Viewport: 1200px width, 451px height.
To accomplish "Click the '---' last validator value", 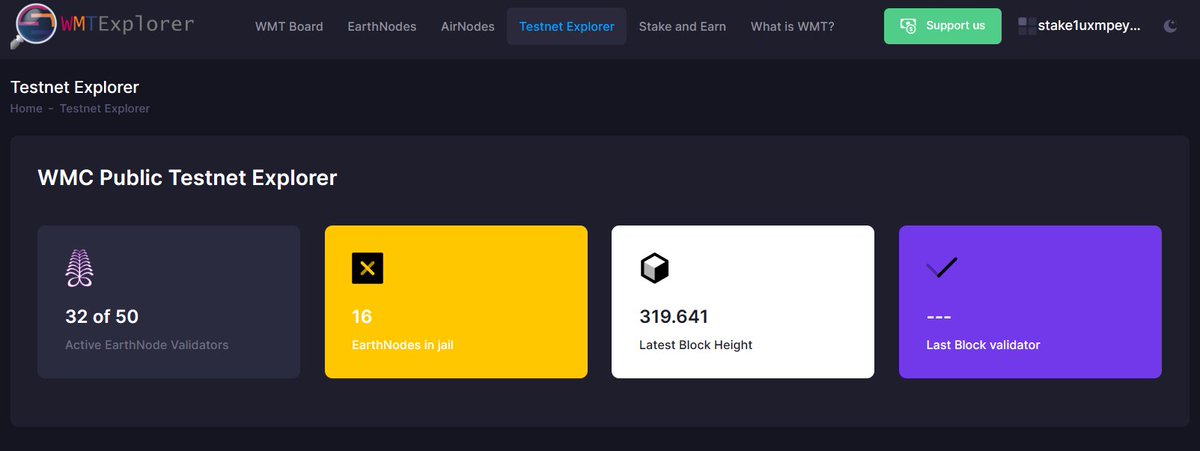I will [x=938, y=317].
